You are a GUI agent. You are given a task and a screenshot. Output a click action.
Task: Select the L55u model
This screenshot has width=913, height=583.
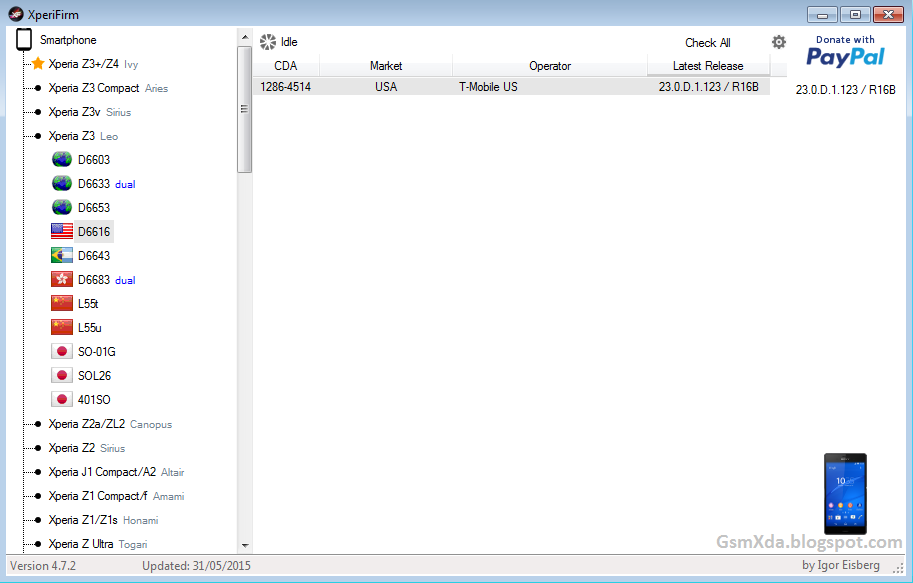(x=90, y=327)
